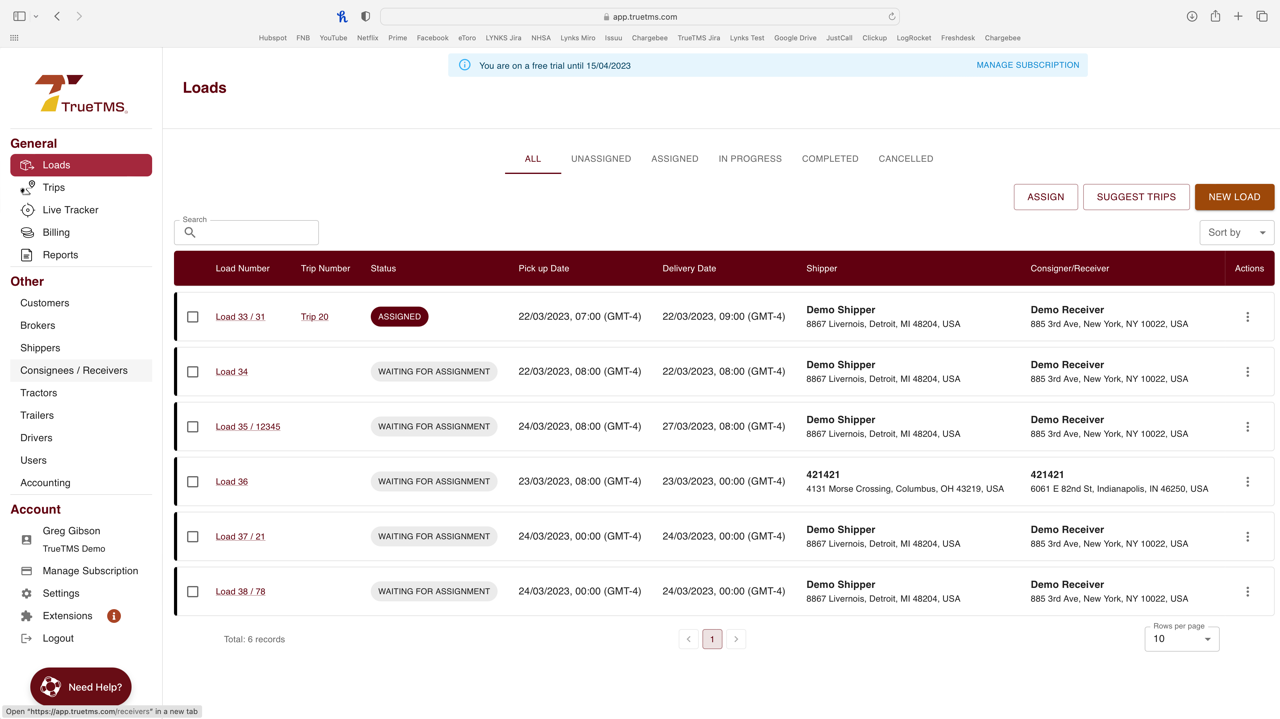The image size is (1280, 719).
Task: Click the Trips route icon
Action: pyautogui.click(x=27, y=188)
